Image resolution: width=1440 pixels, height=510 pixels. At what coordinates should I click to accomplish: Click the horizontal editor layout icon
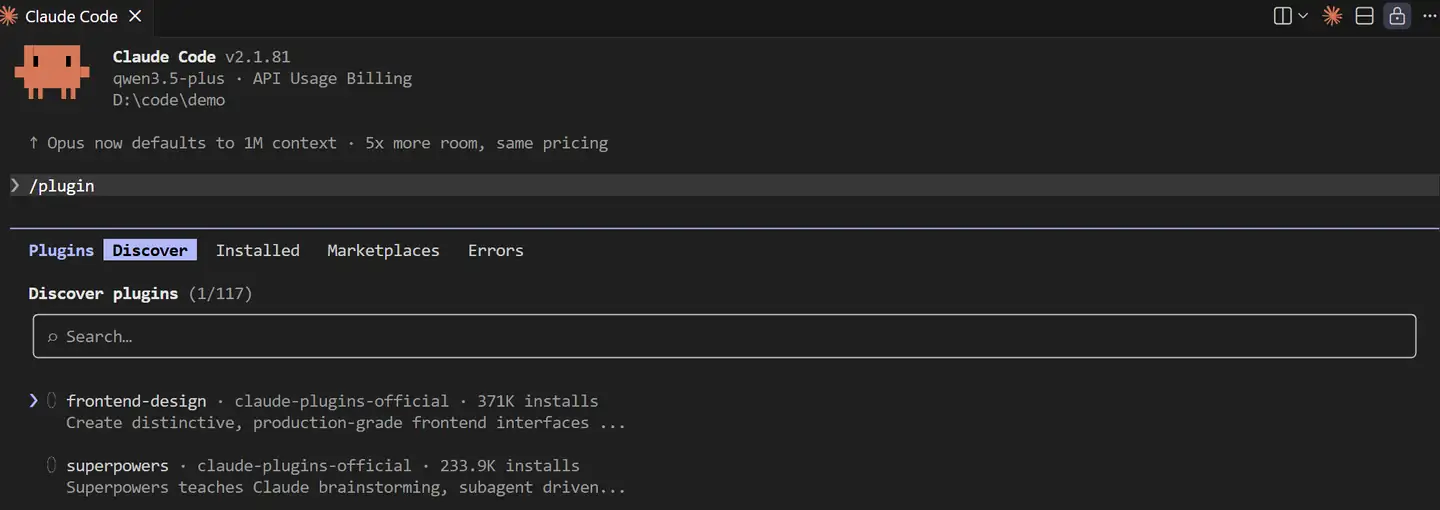[1364, 16]
